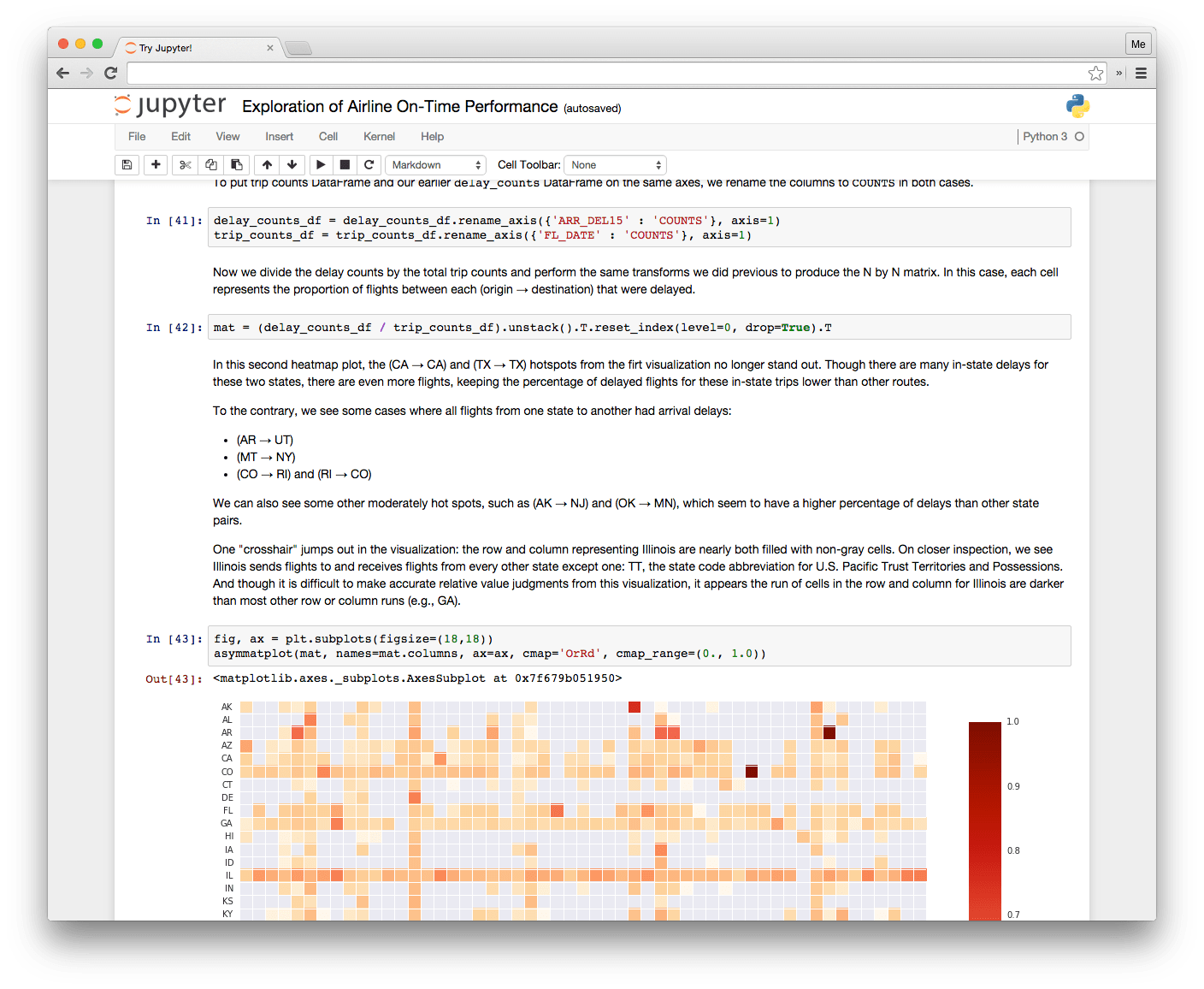Cut selected cell with scissors icon
The width and height of the screenshot is (1204, 989).
185,165
